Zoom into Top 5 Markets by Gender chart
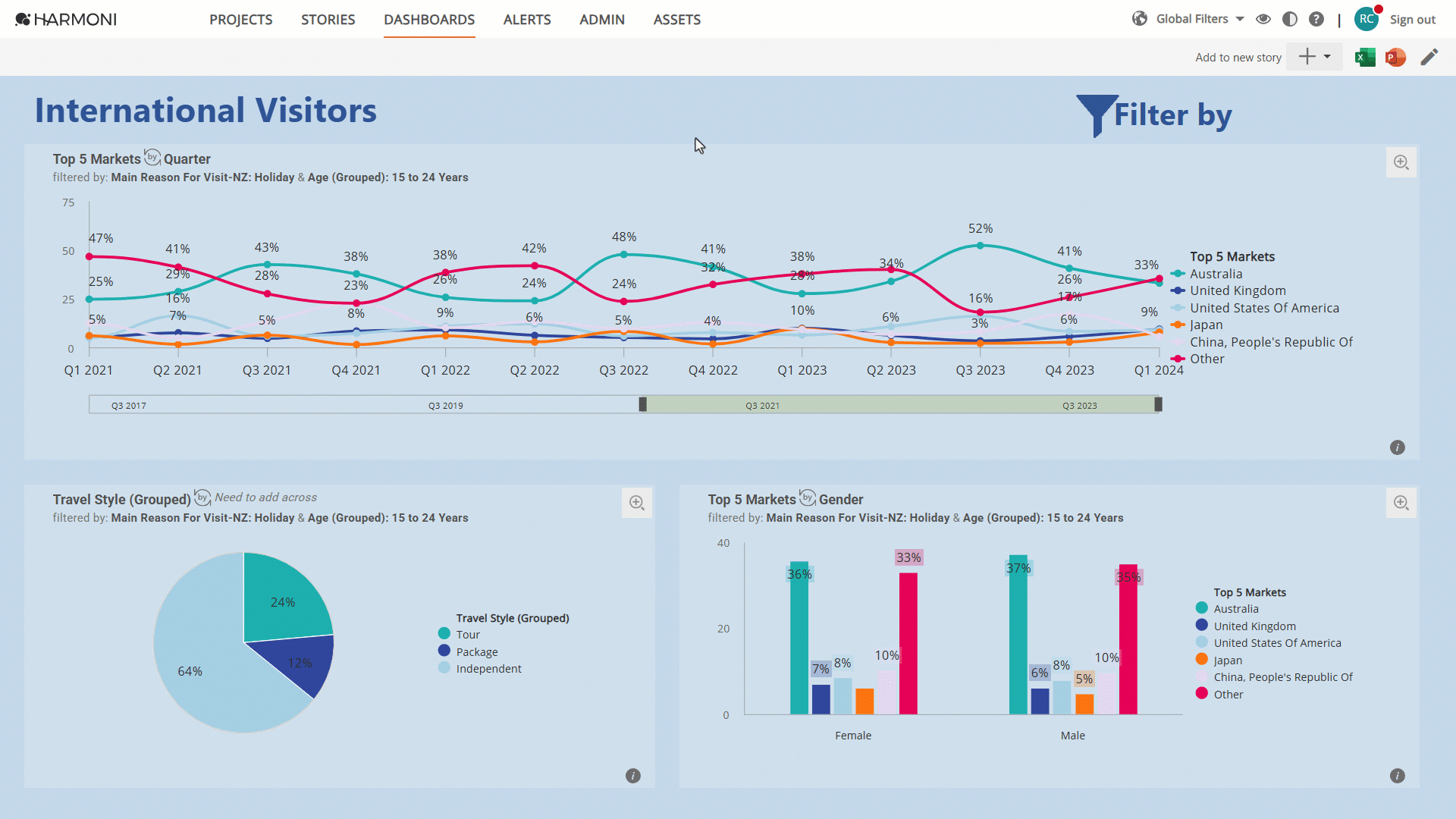Image resolution: width=1456 pixels, height=819 pixels. (1401, 503)
